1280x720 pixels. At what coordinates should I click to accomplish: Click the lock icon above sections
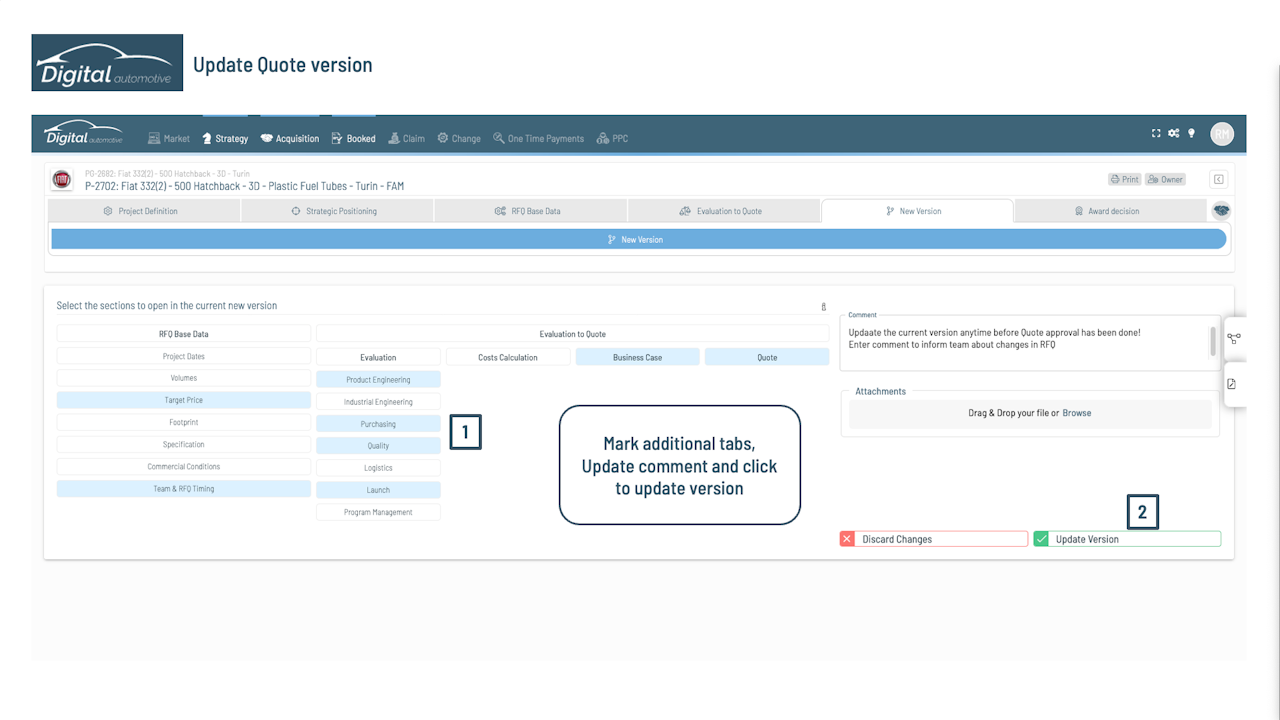tap(823, 307)
